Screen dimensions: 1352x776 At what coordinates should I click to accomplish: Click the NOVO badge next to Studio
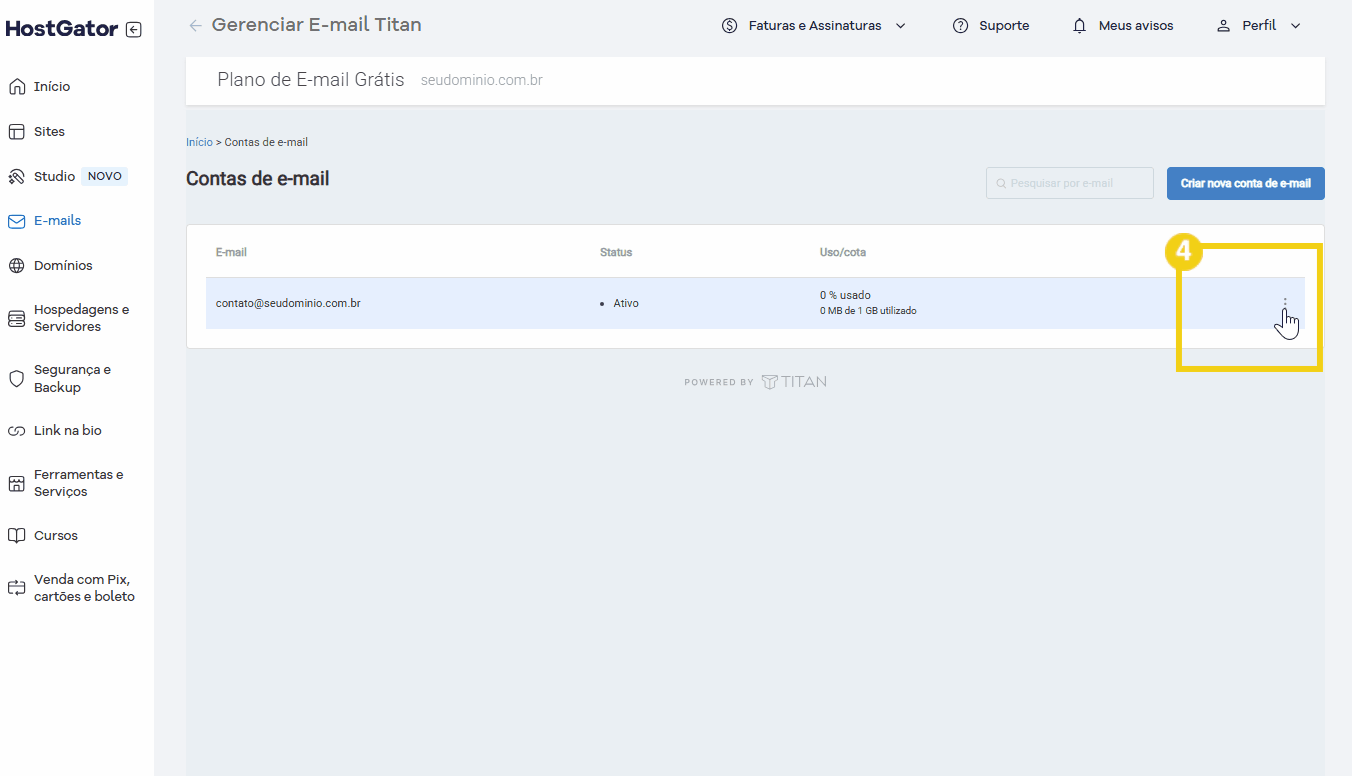105,176
